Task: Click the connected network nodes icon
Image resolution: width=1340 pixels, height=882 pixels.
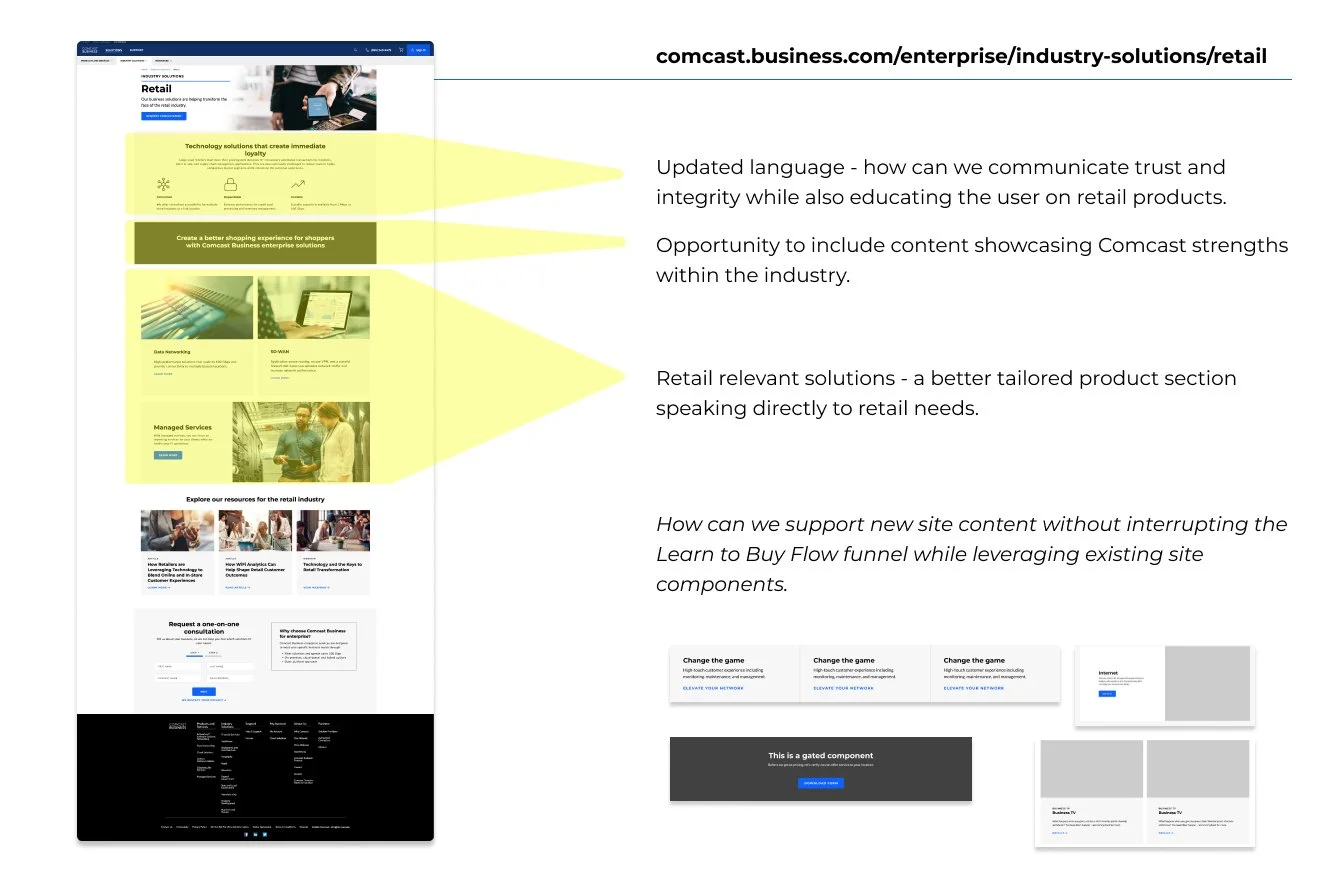Action: pos(164,184)
